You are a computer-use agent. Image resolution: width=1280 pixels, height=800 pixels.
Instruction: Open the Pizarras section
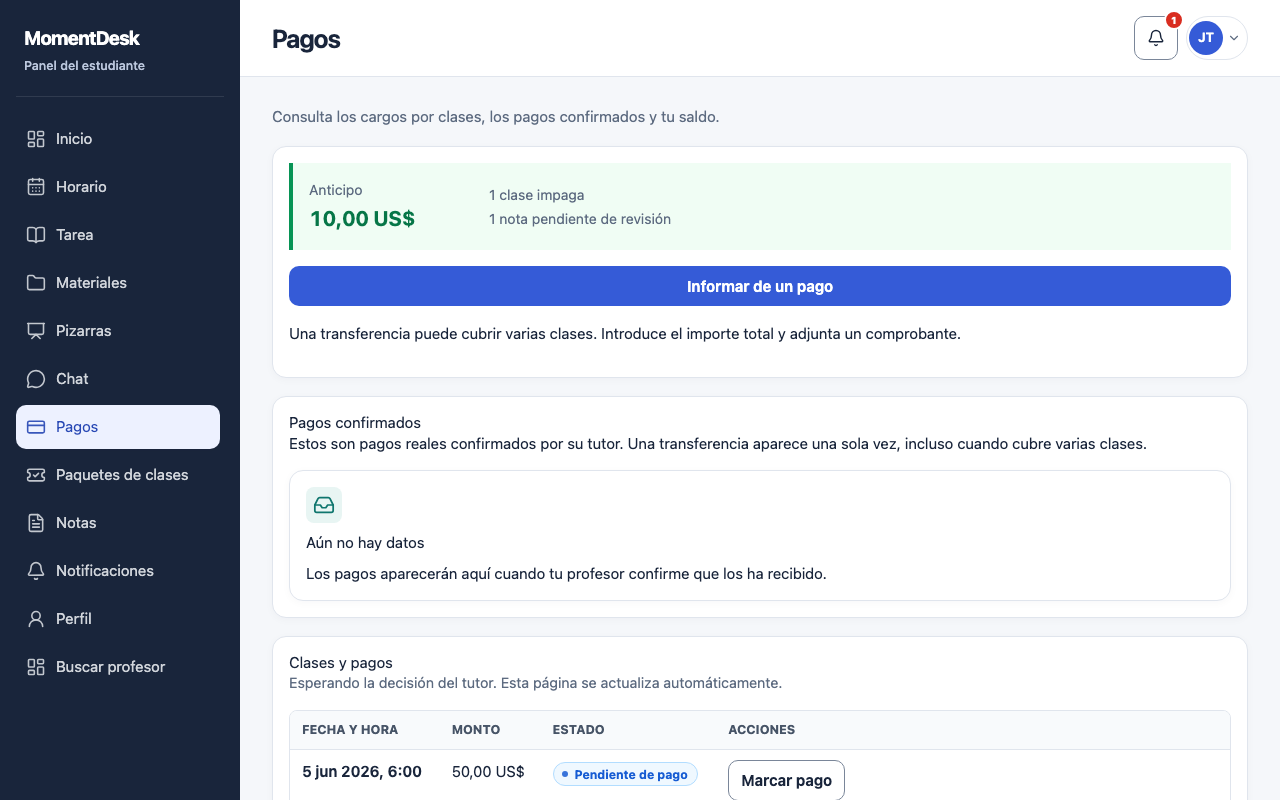pos(118,331)
